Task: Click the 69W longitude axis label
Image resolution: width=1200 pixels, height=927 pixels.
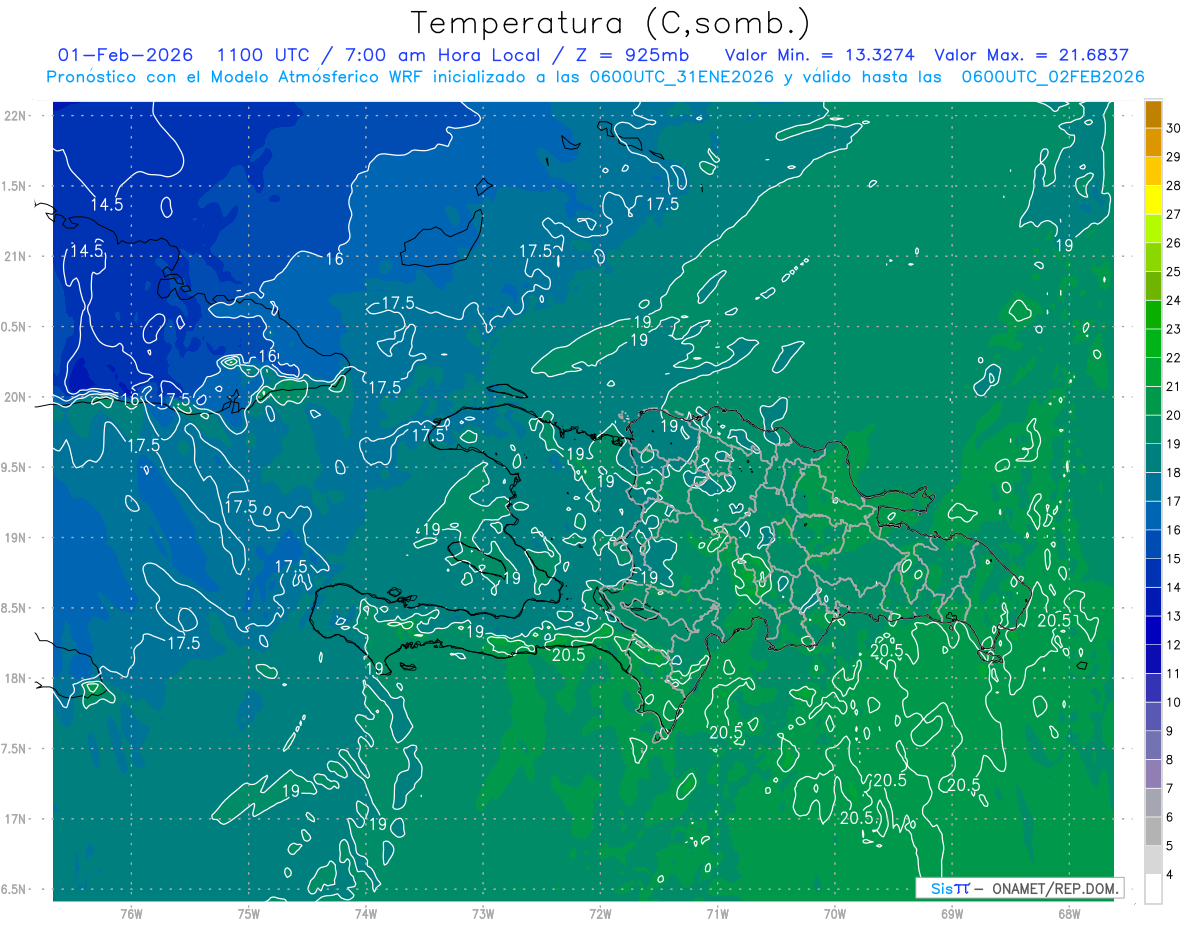Action: 951,913
